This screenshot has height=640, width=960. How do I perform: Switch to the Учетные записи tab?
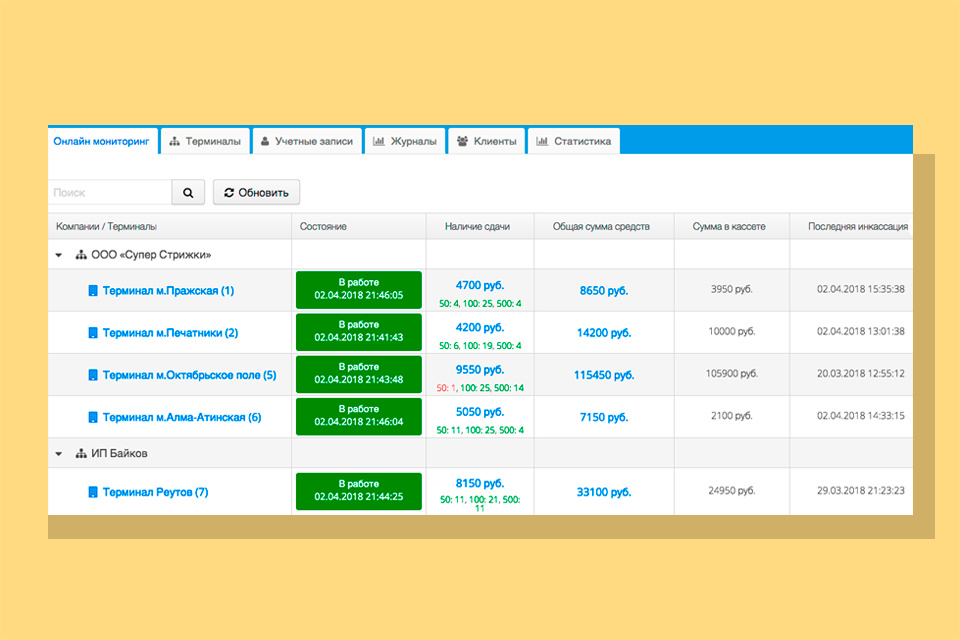[x=306, y=142]
